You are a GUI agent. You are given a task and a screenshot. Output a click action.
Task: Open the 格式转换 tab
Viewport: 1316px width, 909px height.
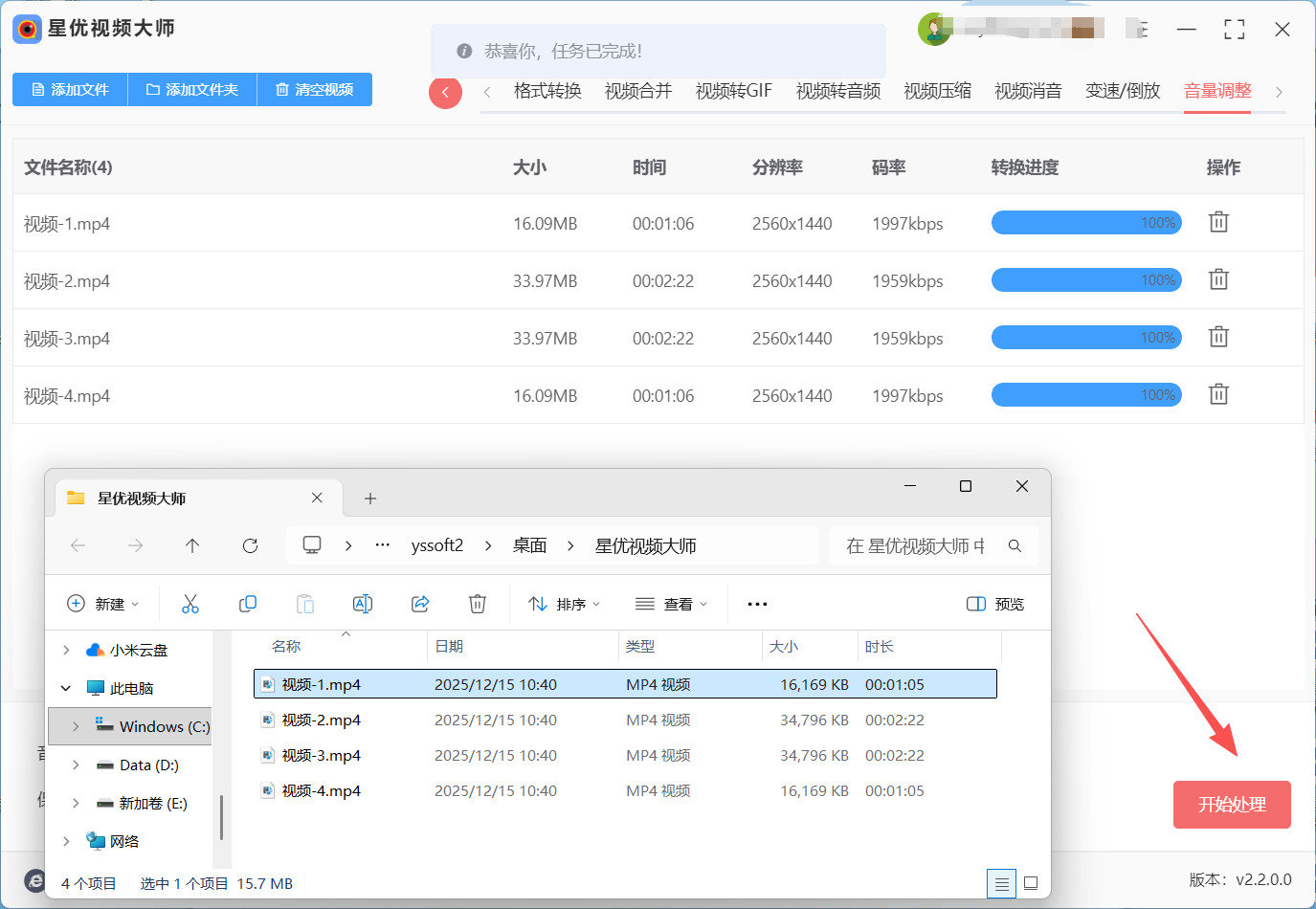point(547,91)
